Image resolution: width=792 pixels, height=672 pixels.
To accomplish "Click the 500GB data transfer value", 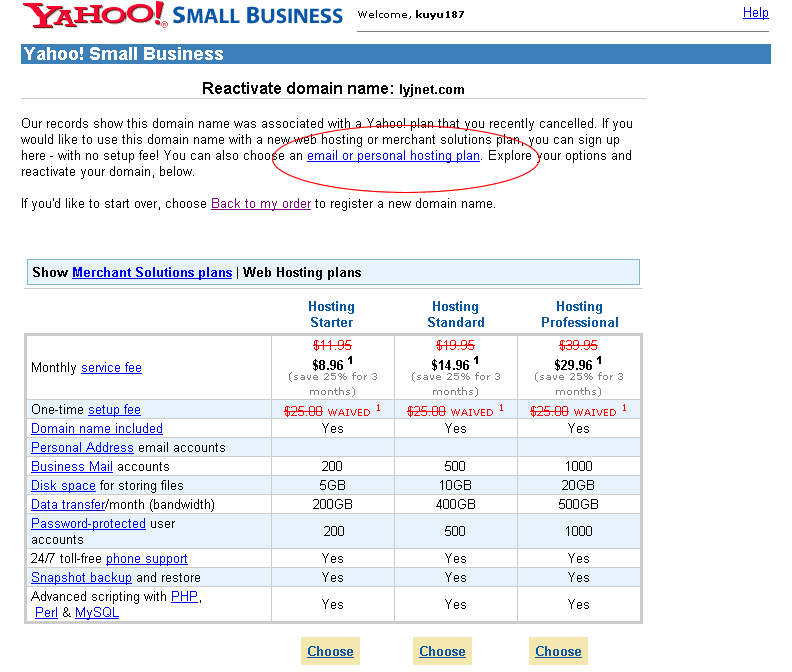I will coord(578,504).
